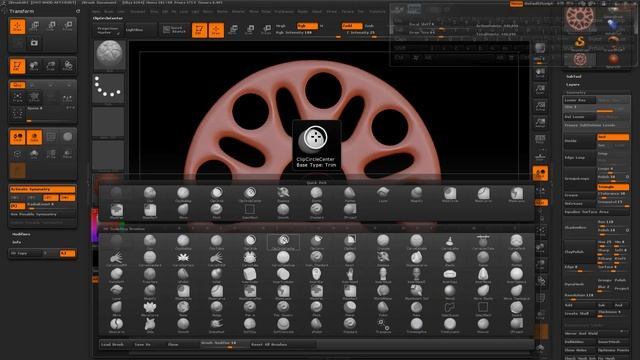Toggle the orange Rgb button

click(307, 26)
